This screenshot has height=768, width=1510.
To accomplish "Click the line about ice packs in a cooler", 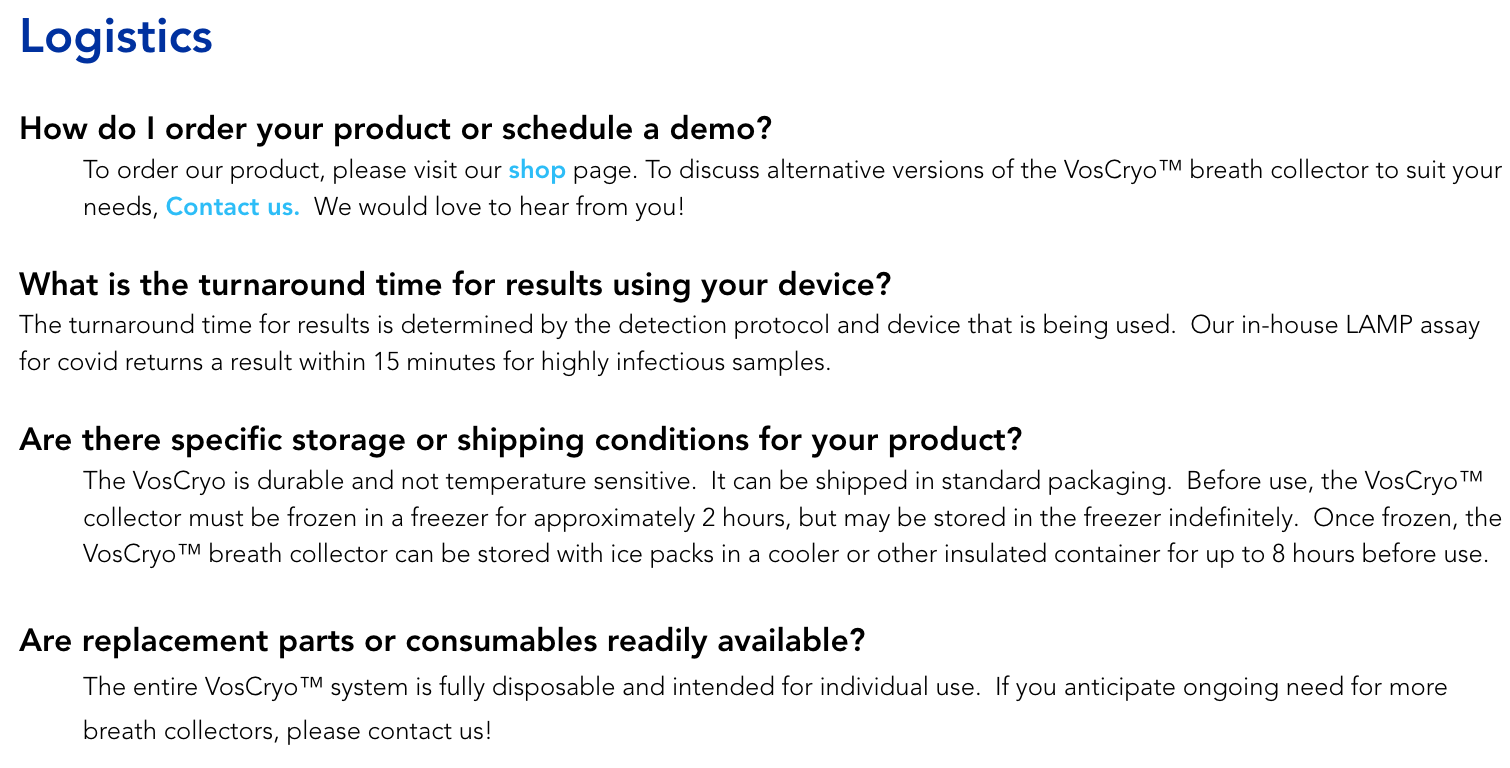I will 786,554.
